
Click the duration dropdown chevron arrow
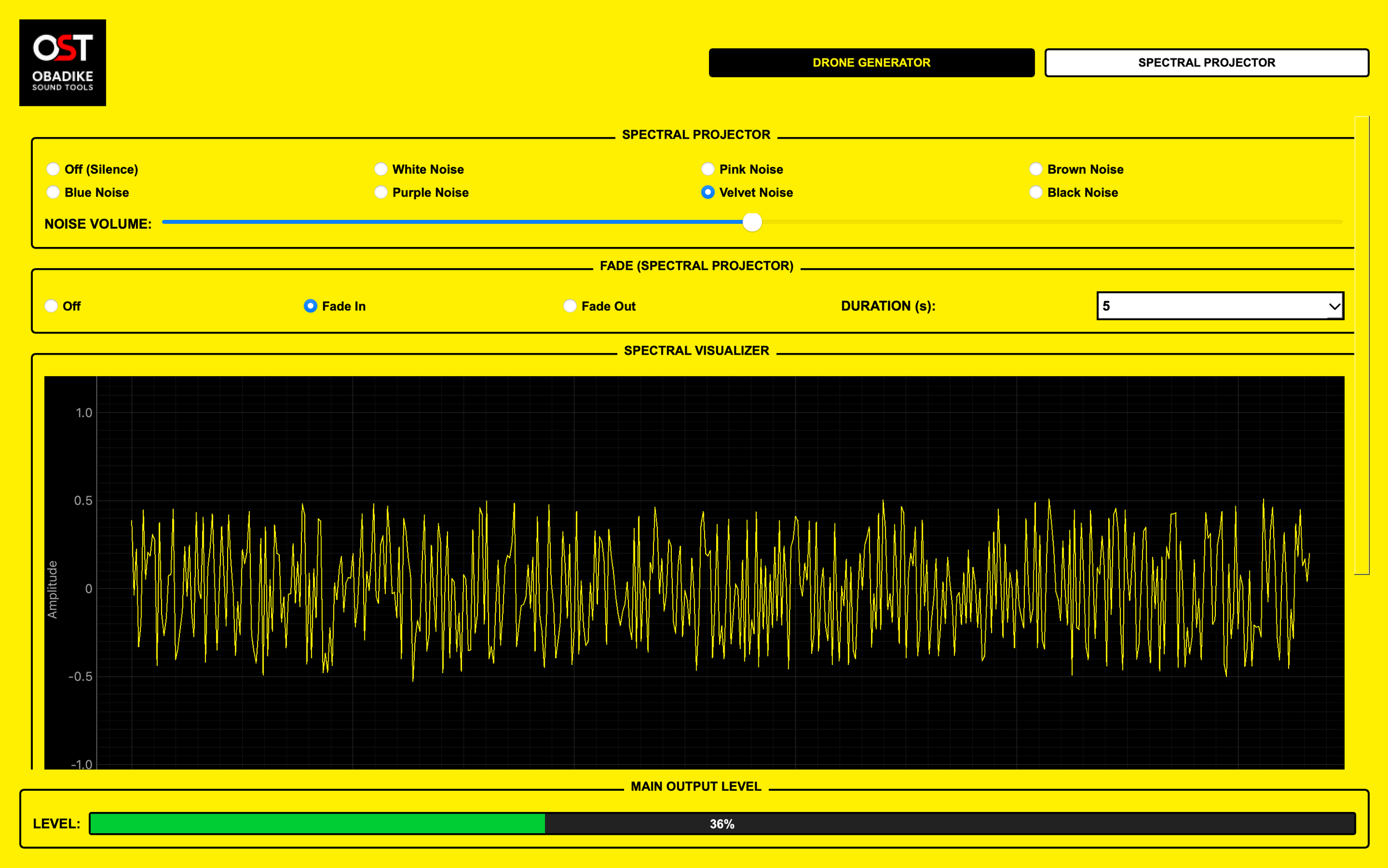pos(1334,306)
